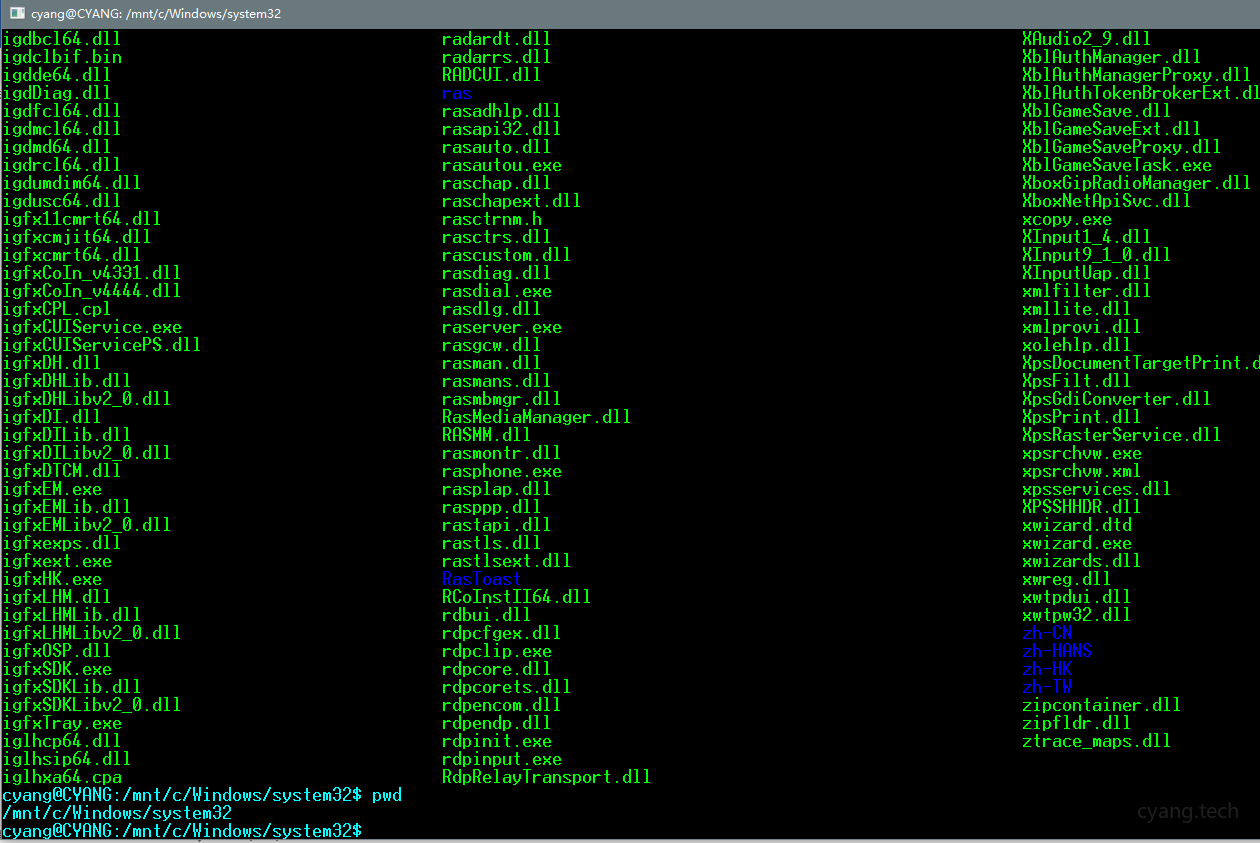Select igdbcl64.dll at the top left

point(61,39)
